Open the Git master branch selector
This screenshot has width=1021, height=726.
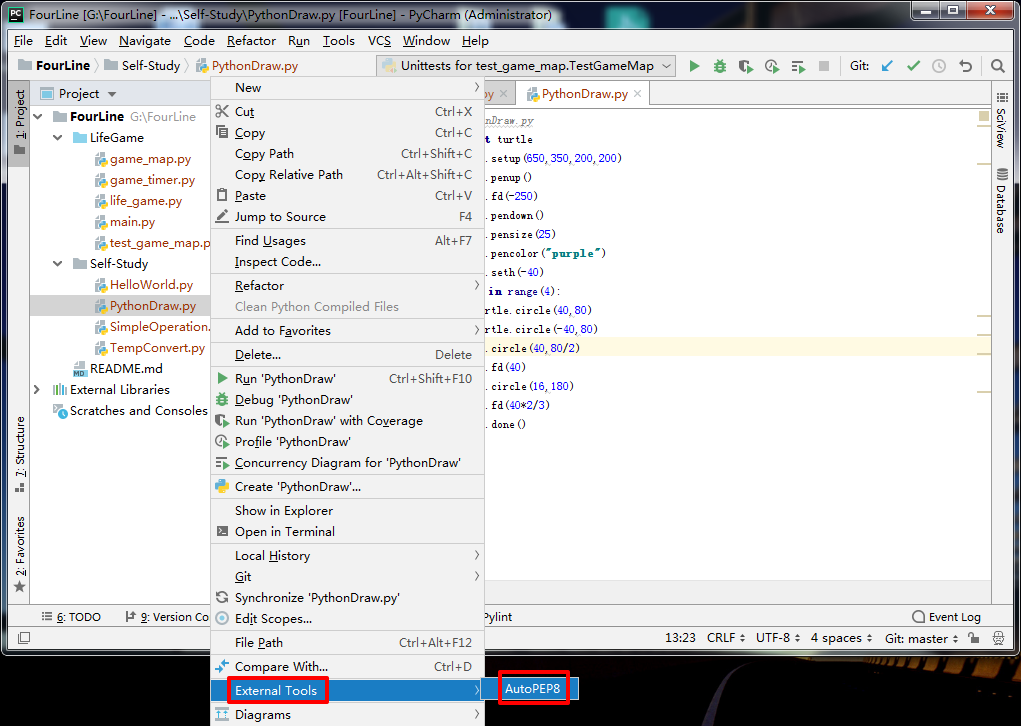(921, 638)
